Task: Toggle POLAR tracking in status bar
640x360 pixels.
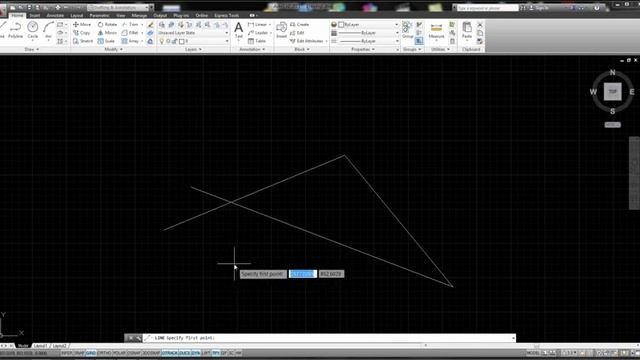Action: [119, 353]
